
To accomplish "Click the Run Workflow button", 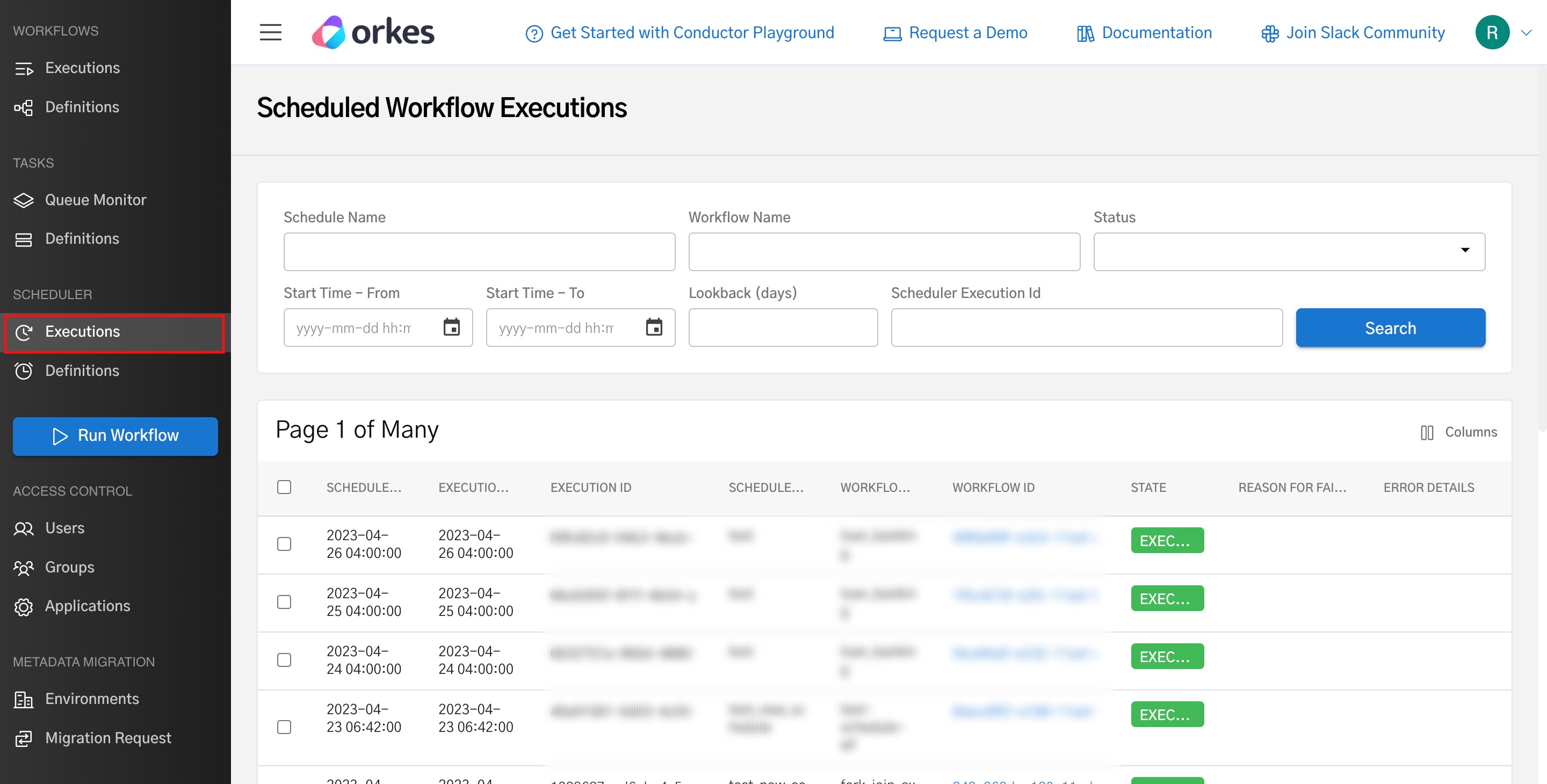I will coord(115,437).
